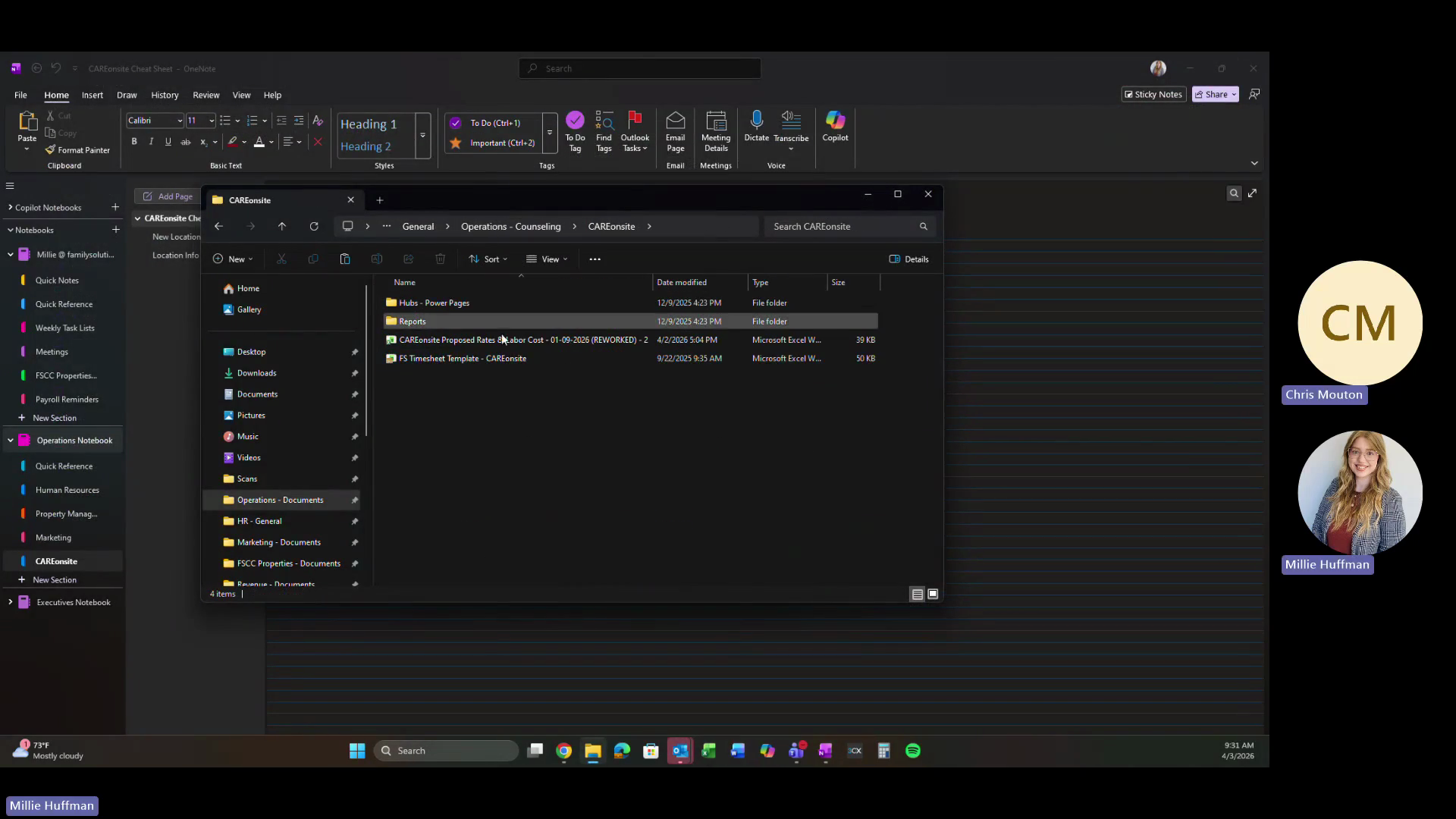Screen dimensions: 1456x819
Task: Click Add Page in OneNote
Action: [x=168, y=196]
